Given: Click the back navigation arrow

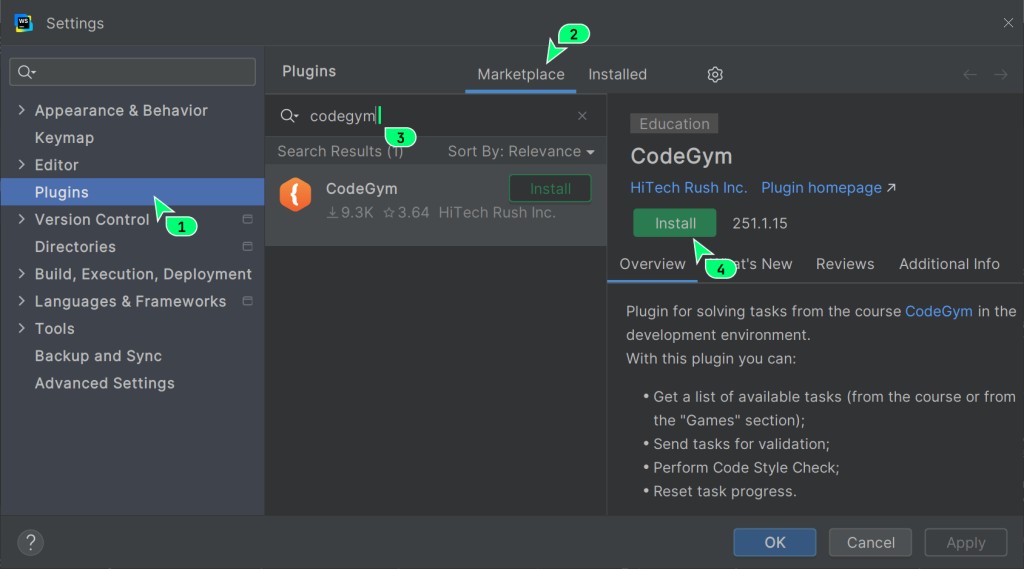Looking at the screenshot, I should (x=969, y=75).
